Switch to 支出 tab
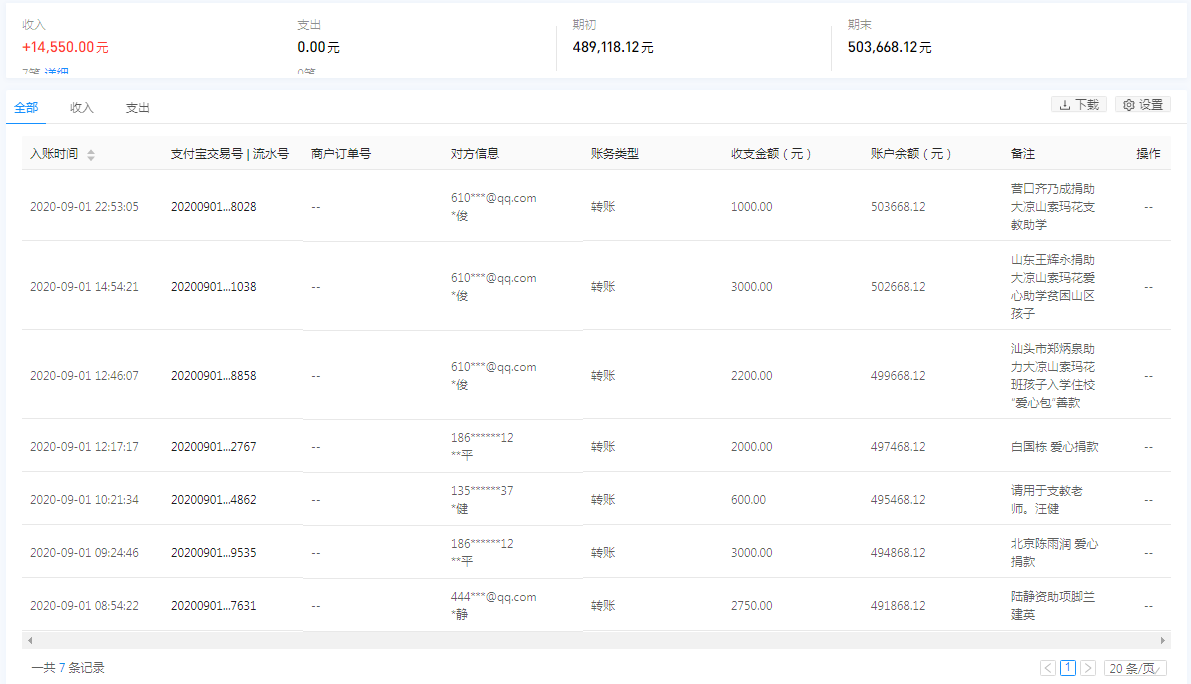Viewport: 1191px width, 684px height. tap(137, 108)
